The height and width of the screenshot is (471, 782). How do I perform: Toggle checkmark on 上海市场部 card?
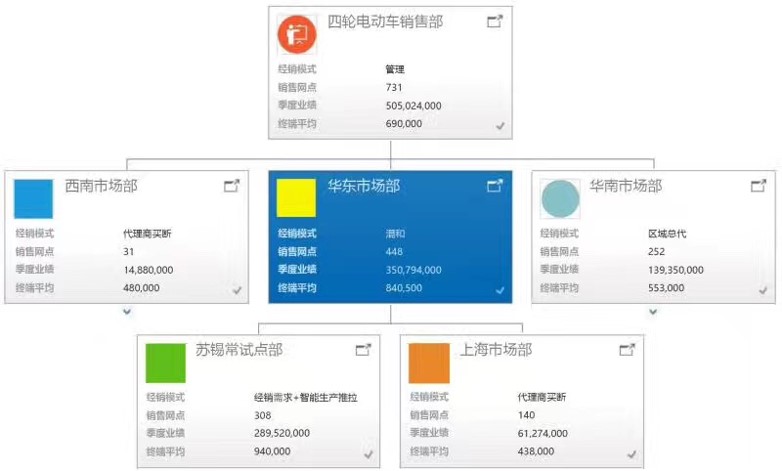tap(632, 454)
